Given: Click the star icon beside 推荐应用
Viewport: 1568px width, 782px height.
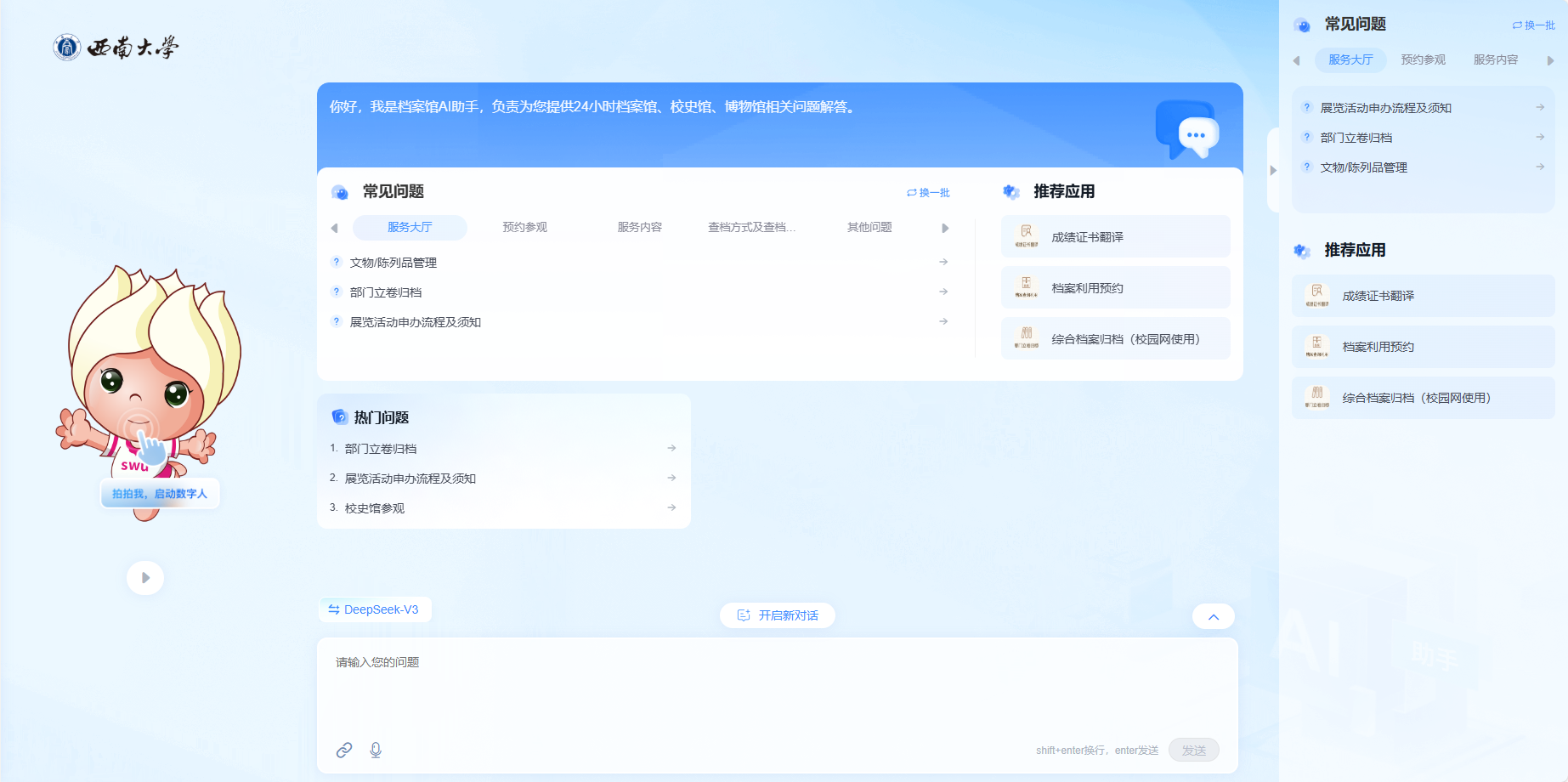Looking at the screenshot, I should [1010, 192].
